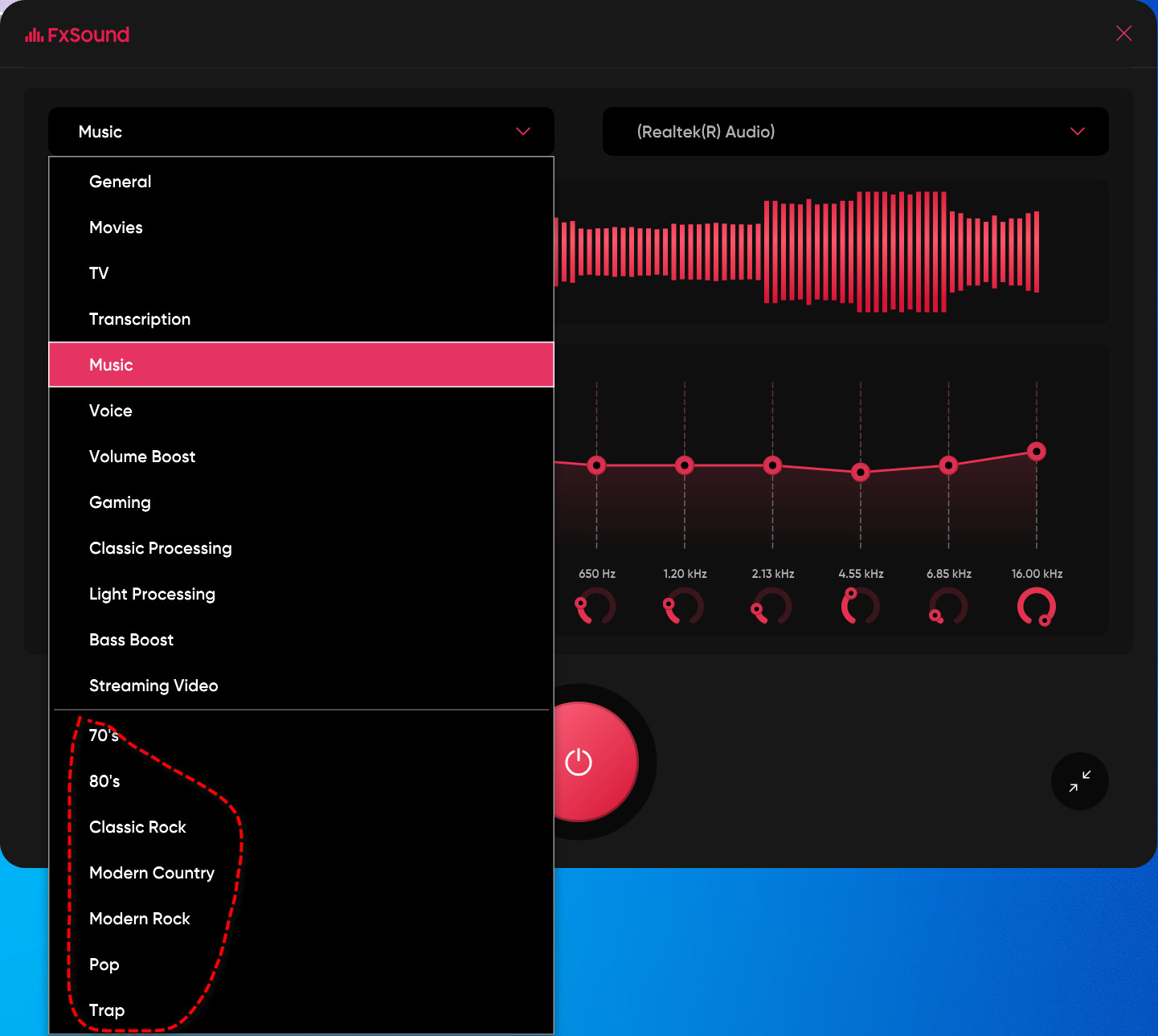Select the Bass Boost preset
Viewport: 1158px width, 1036px height.
[x=301, y=640]
